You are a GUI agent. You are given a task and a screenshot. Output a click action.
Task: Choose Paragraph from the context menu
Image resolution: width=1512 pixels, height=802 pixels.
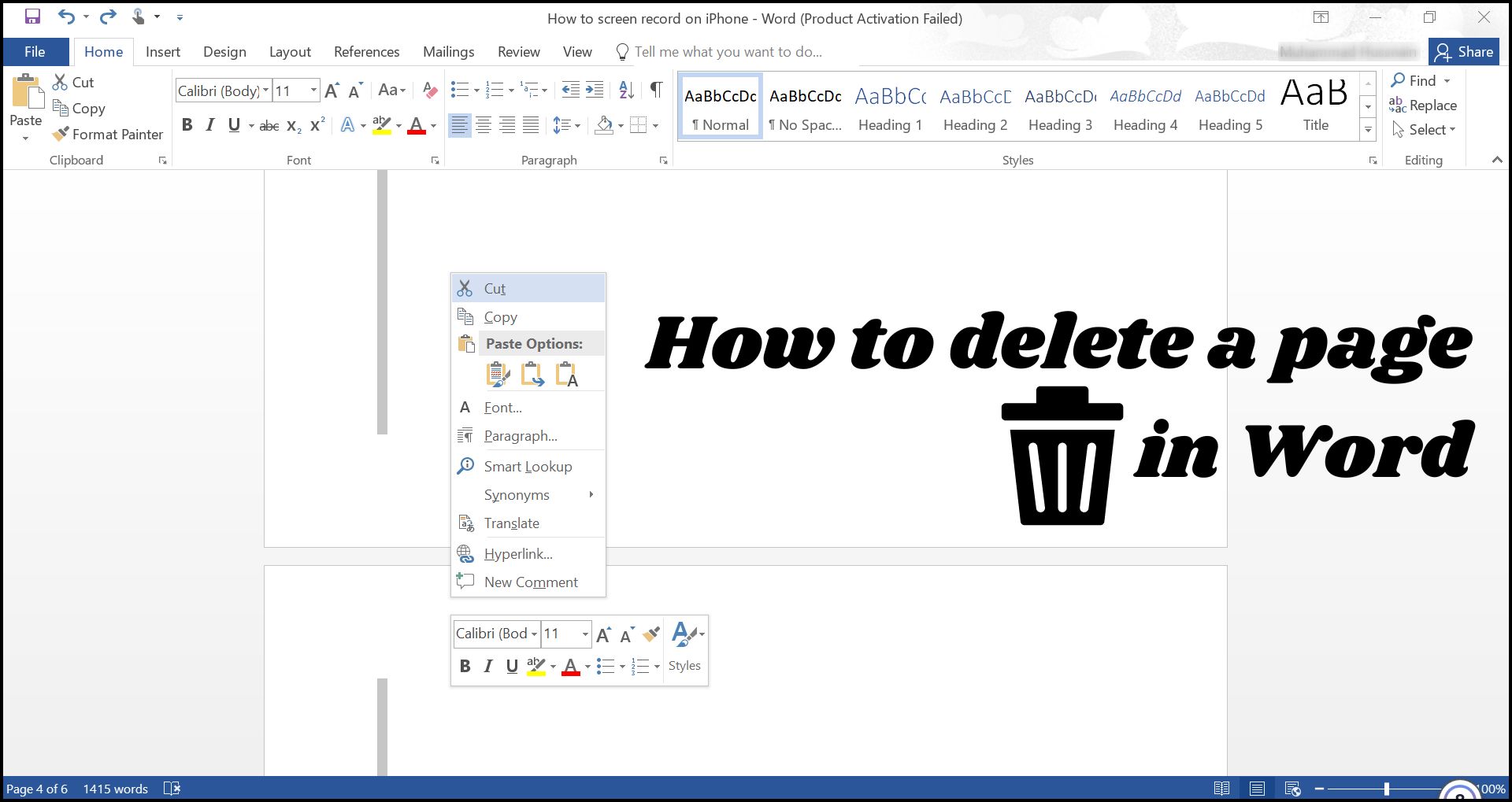520,435
